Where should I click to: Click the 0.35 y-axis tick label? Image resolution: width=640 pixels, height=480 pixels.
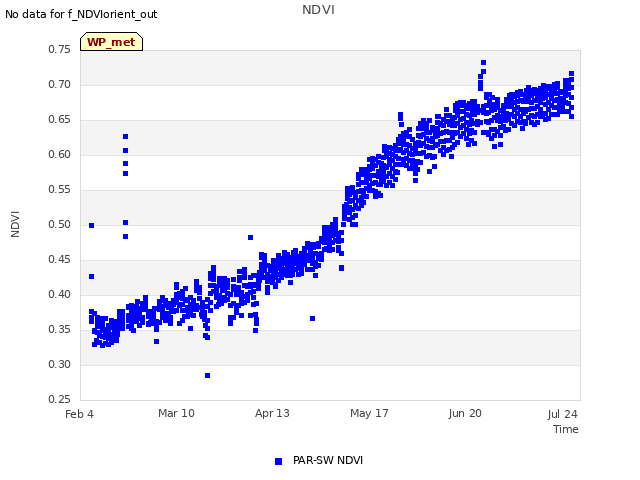pyautogui.click(x=59, y=329)
